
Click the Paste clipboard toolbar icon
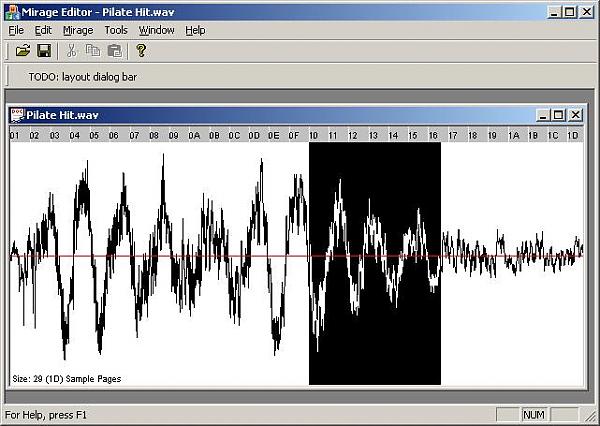pyautogui.click(x=114, y=51)
